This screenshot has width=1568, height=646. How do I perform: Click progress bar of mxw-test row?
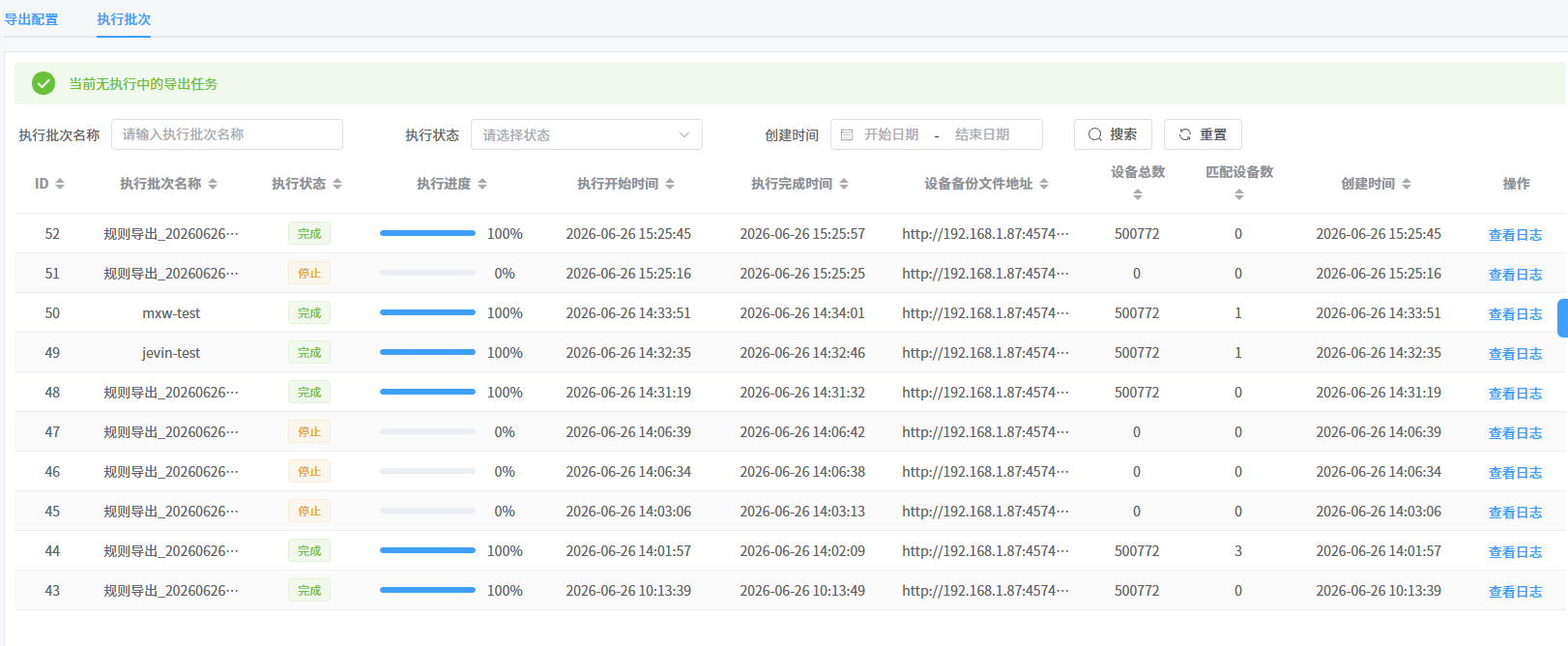(427, 312)
